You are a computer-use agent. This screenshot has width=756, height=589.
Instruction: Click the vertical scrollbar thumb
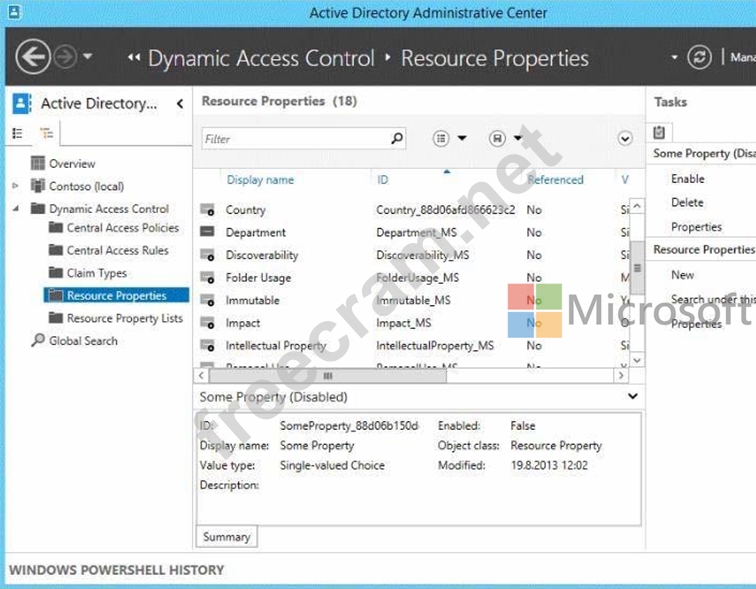tap(637, 268)
